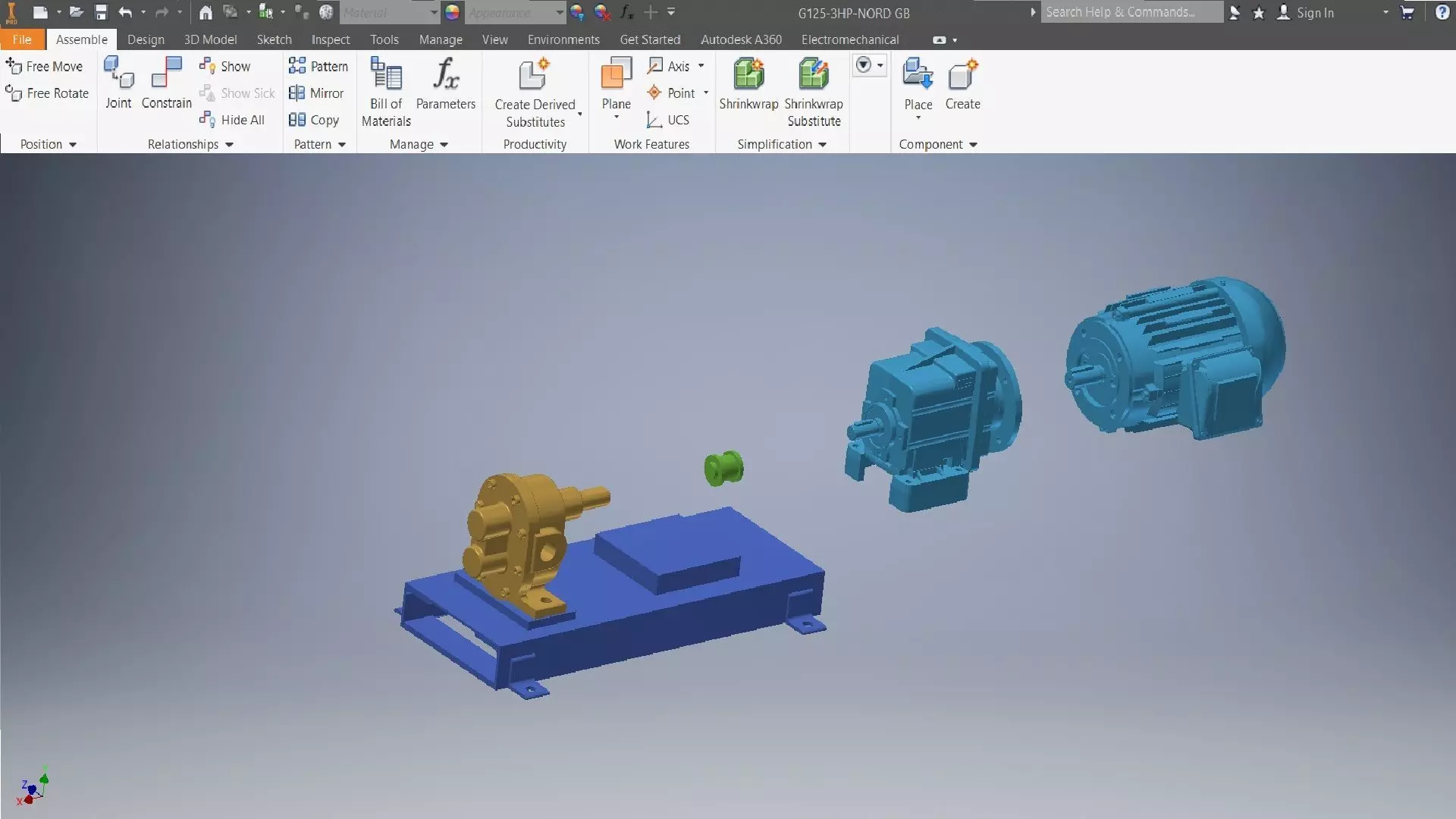Image resolution: width=1456 pixels, height=819 pixels.
Task: Click the New file icon
Action: pyautogui.click(x=41, y=12)
